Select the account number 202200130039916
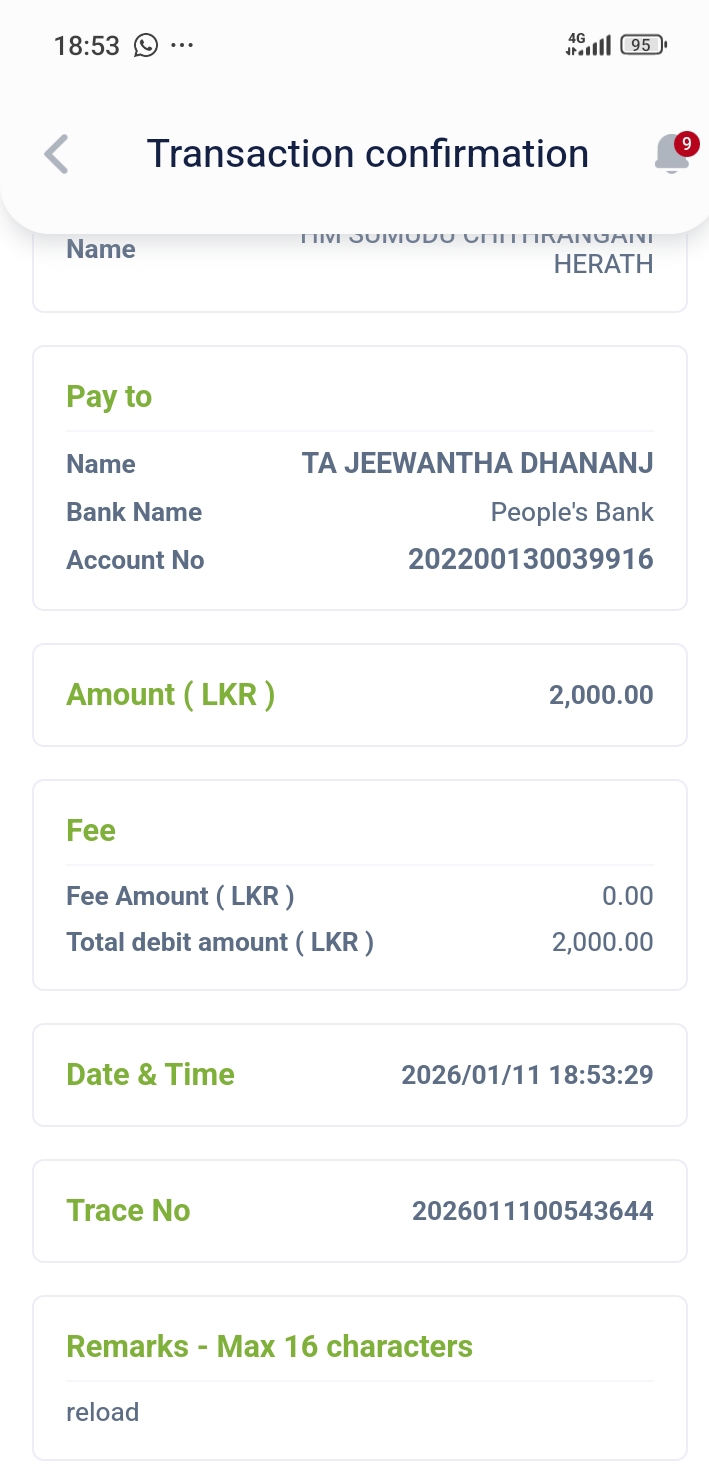Viewport: 709px width, 1476px height. (x=530, y=560)
